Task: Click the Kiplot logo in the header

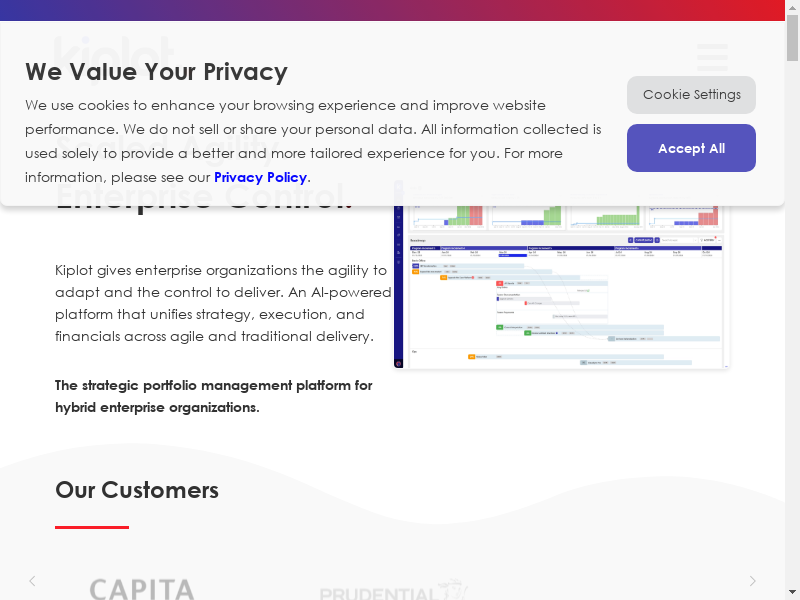Action: pyautogui.click(x=114, y=50)
